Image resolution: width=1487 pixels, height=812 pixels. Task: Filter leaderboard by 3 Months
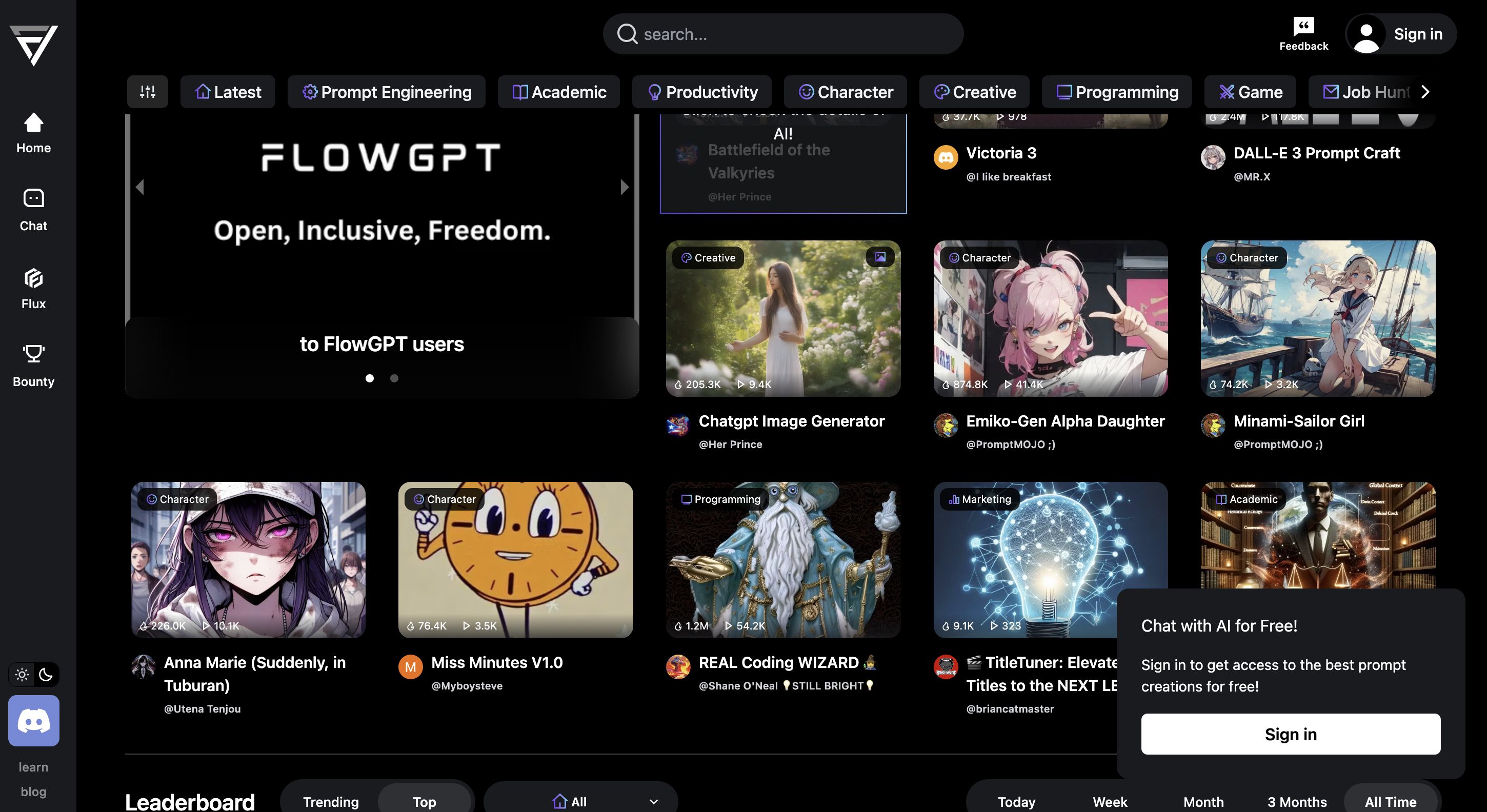(1296, 802)
